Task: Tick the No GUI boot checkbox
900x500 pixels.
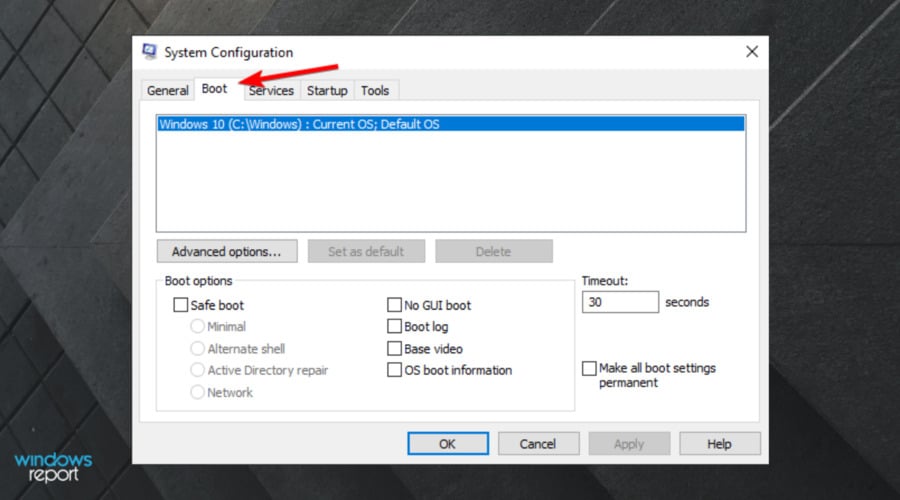Action: pos(394,305)
